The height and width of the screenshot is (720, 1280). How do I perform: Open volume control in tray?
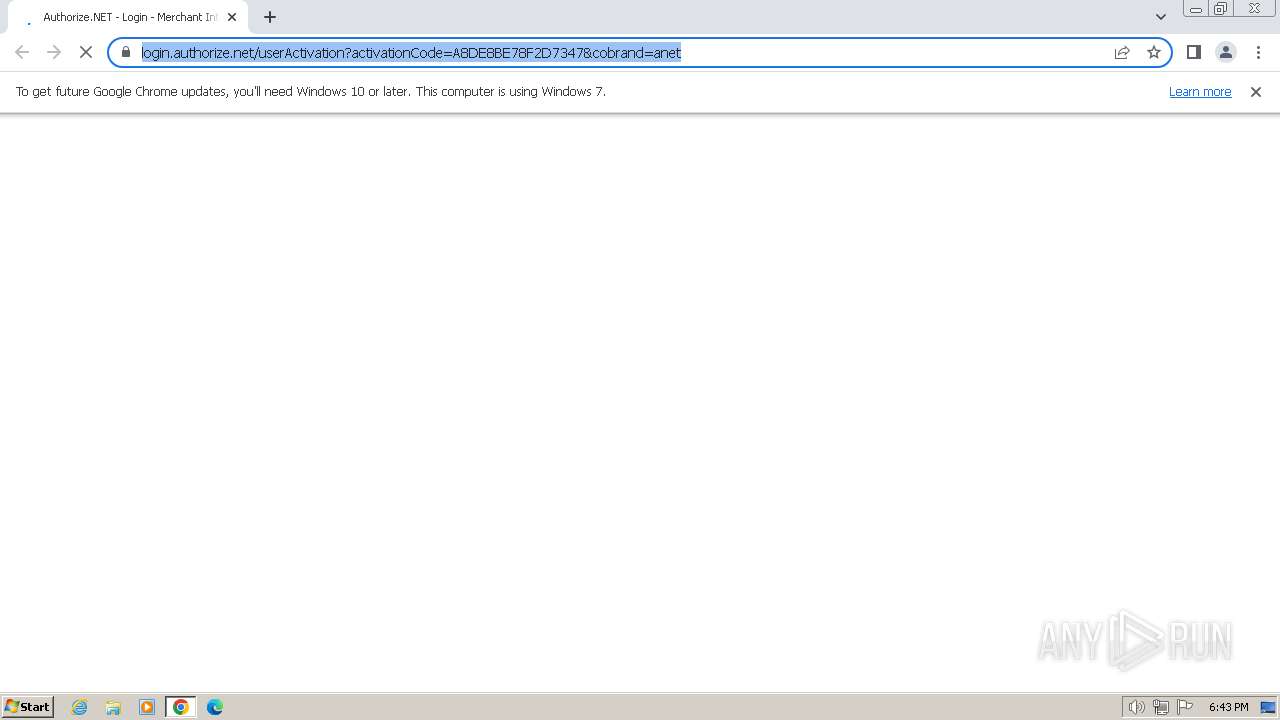tap(1137, 707)
